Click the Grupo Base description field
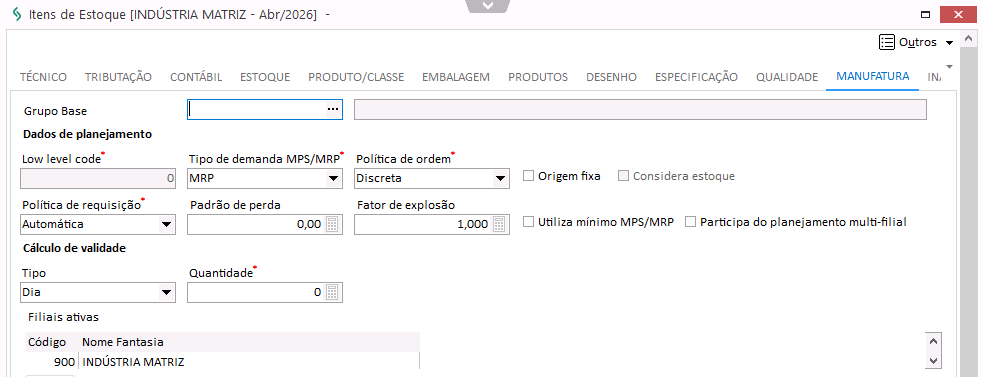Screen dimensions: 983x377 pyautogui.click(x=640, y=110)
